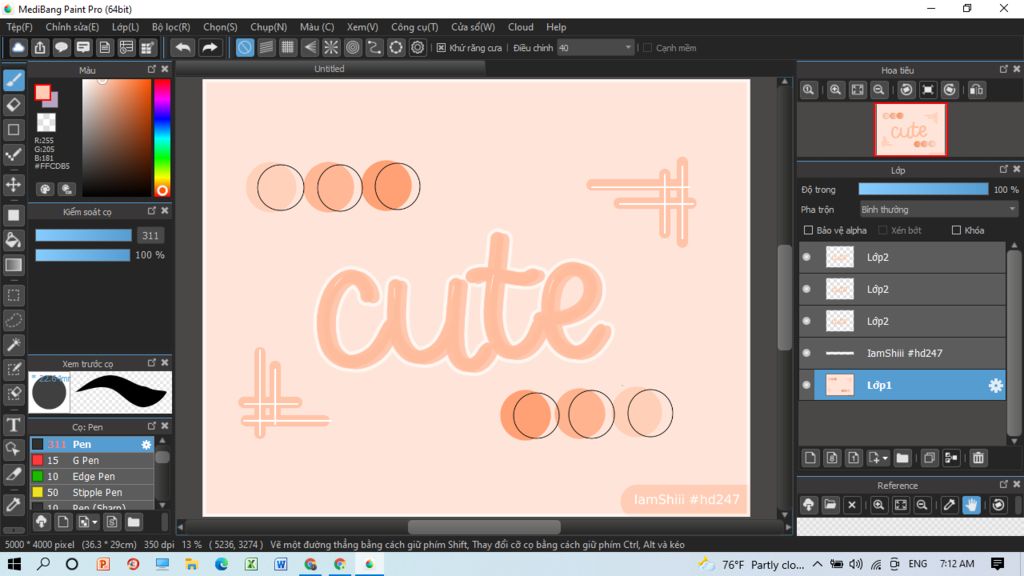Open the add layer dropdown arrow
The width and height of the screenshot is (1024, 576).
click(x=885, y=458)
